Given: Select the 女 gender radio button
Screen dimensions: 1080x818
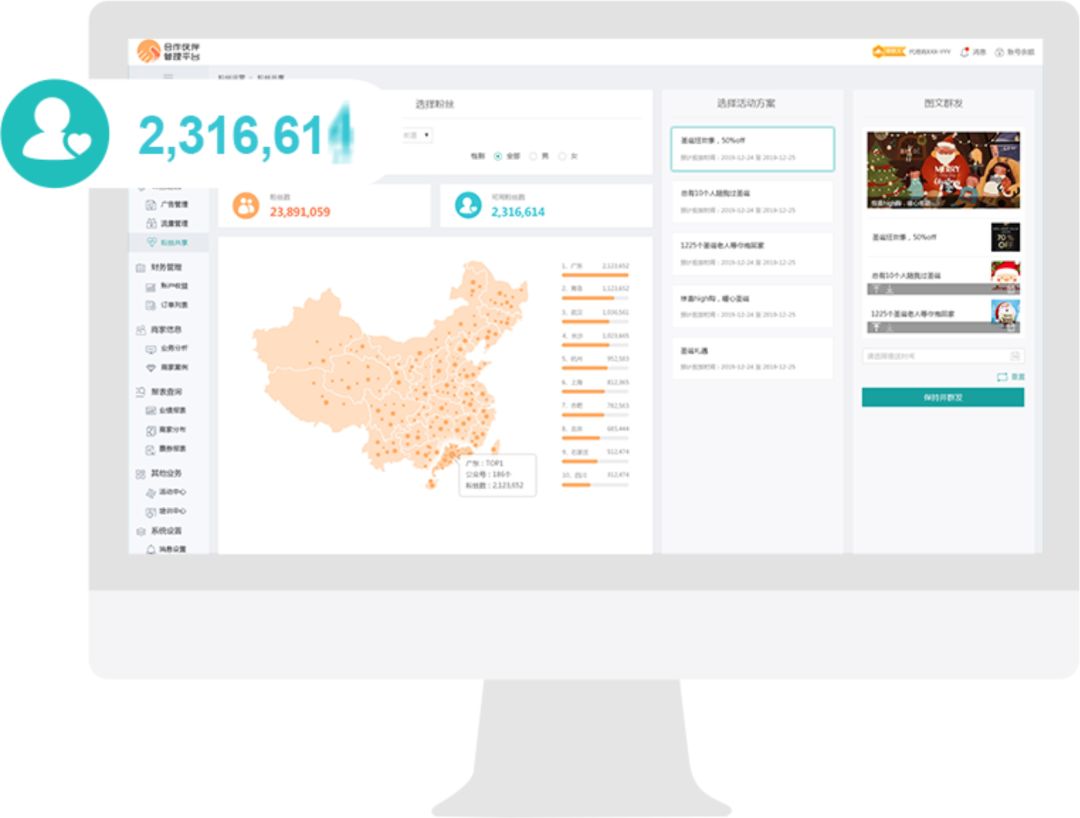Looking at the screenshot, I should [563, 156].
